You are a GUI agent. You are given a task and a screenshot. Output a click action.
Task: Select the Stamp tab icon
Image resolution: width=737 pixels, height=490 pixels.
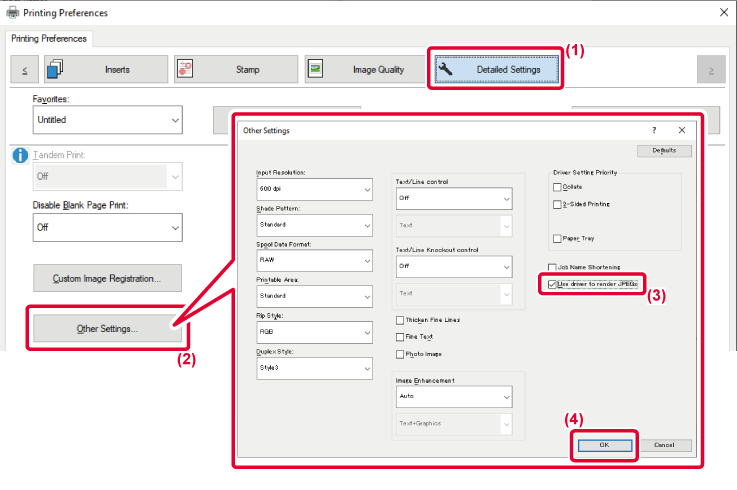tap(185, 69)
